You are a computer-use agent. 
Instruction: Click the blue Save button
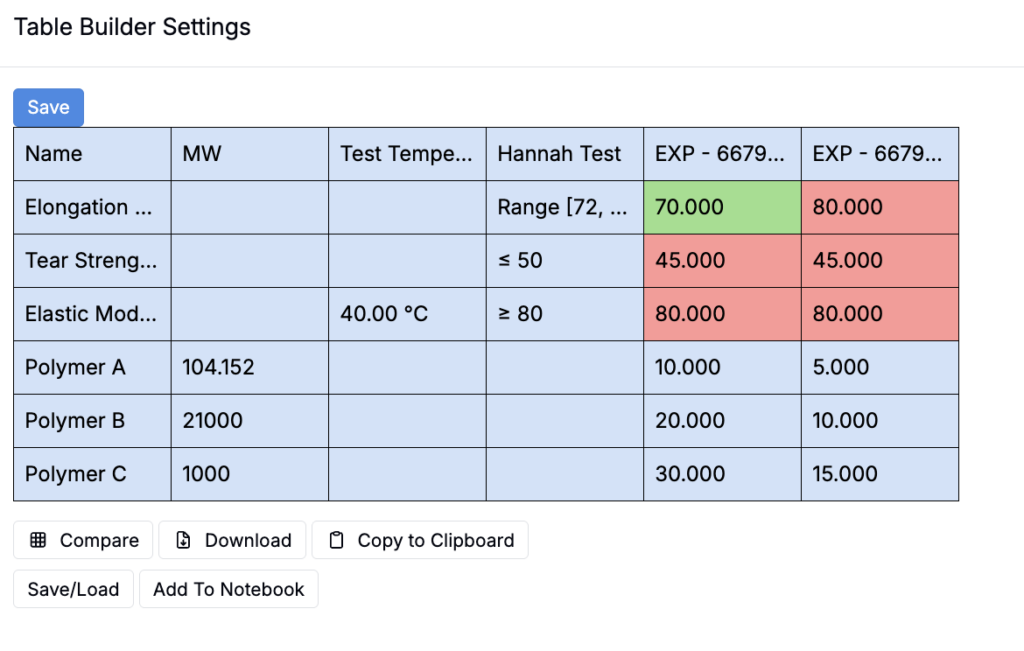click(x=48, y=107)
